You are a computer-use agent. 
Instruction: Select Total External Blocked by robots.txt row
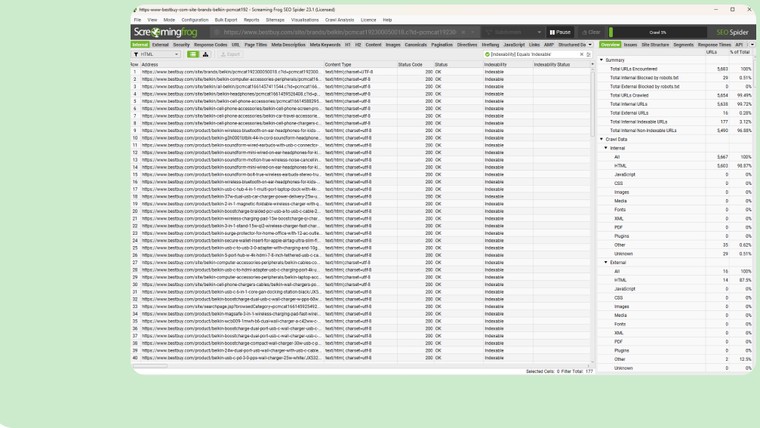pyautogui.click(x=676, y=86)
